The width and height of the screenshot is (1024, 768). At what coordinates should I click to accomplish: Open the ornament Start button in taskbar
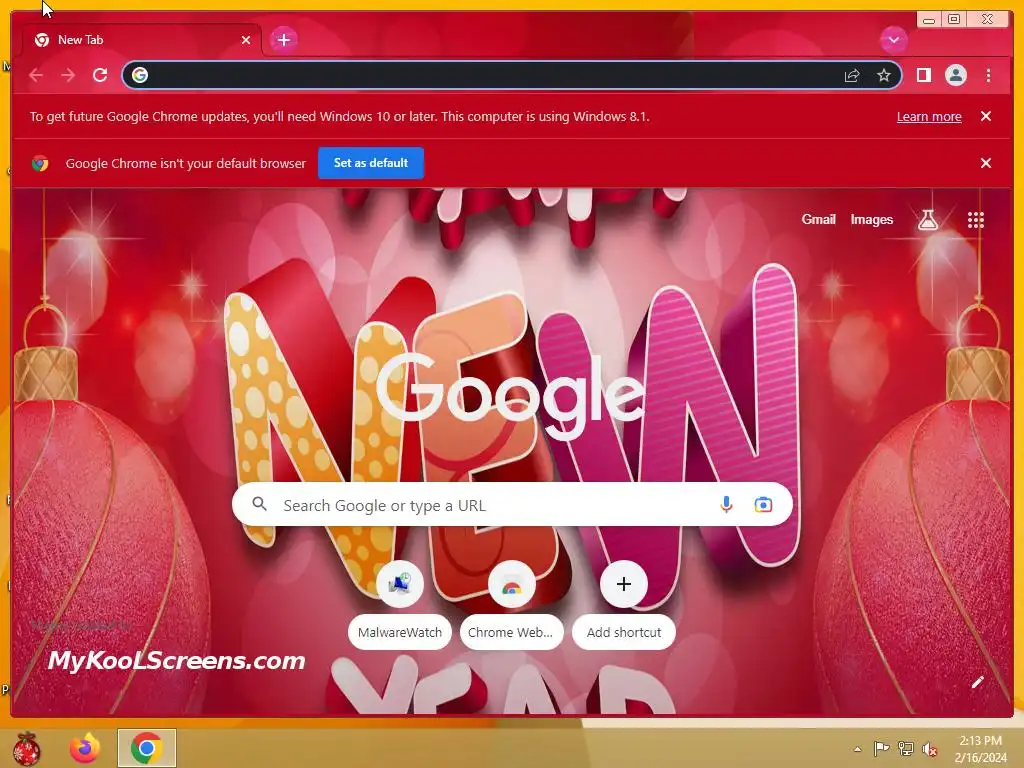pyautogui.click(x=27, y=748)
